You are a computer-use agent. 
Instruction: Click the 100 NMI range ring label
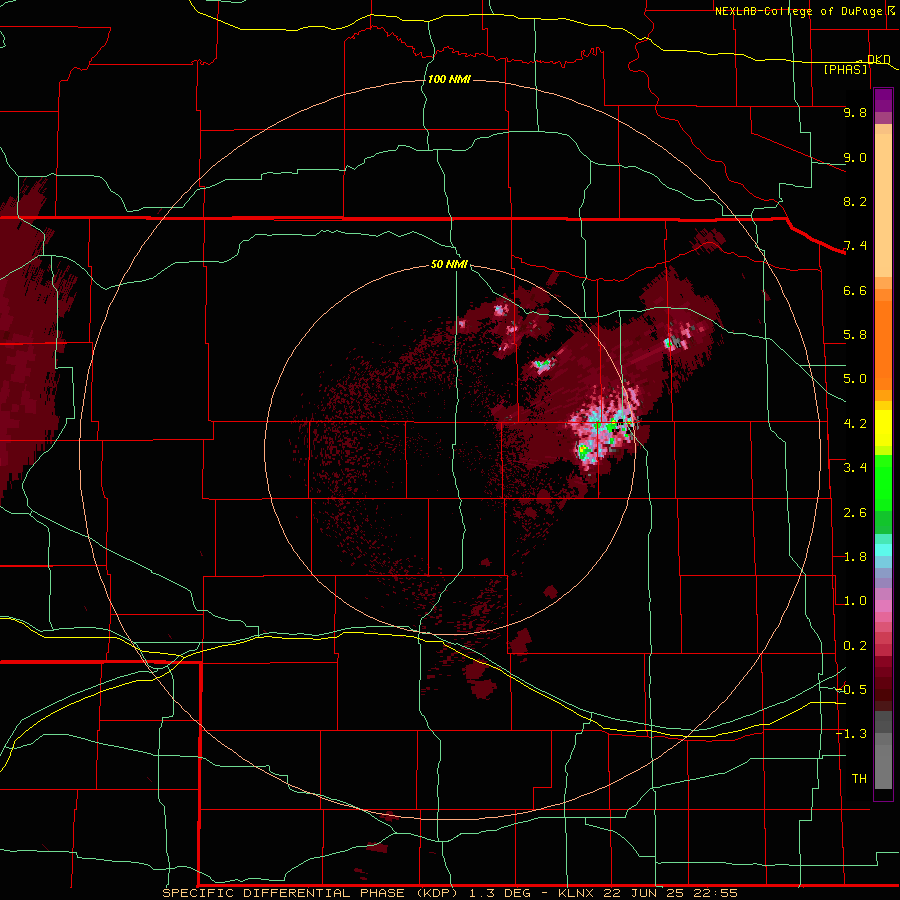(449, 79)
